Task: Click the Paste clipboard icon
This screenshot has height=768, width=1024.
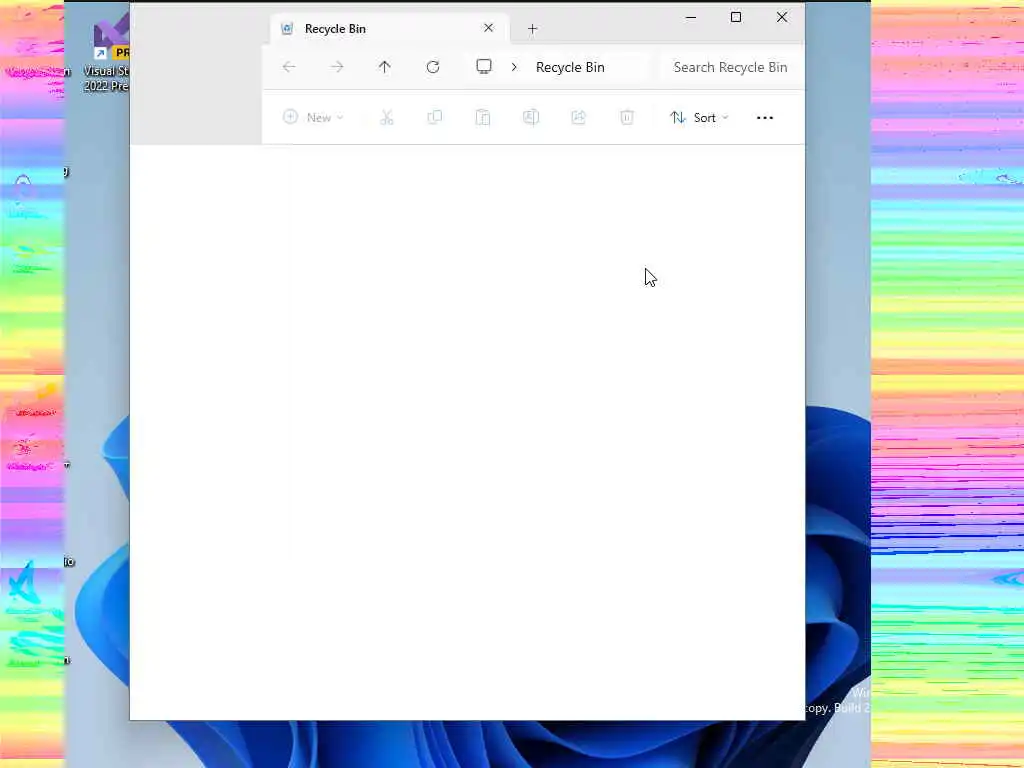Action: click(483, 118)
